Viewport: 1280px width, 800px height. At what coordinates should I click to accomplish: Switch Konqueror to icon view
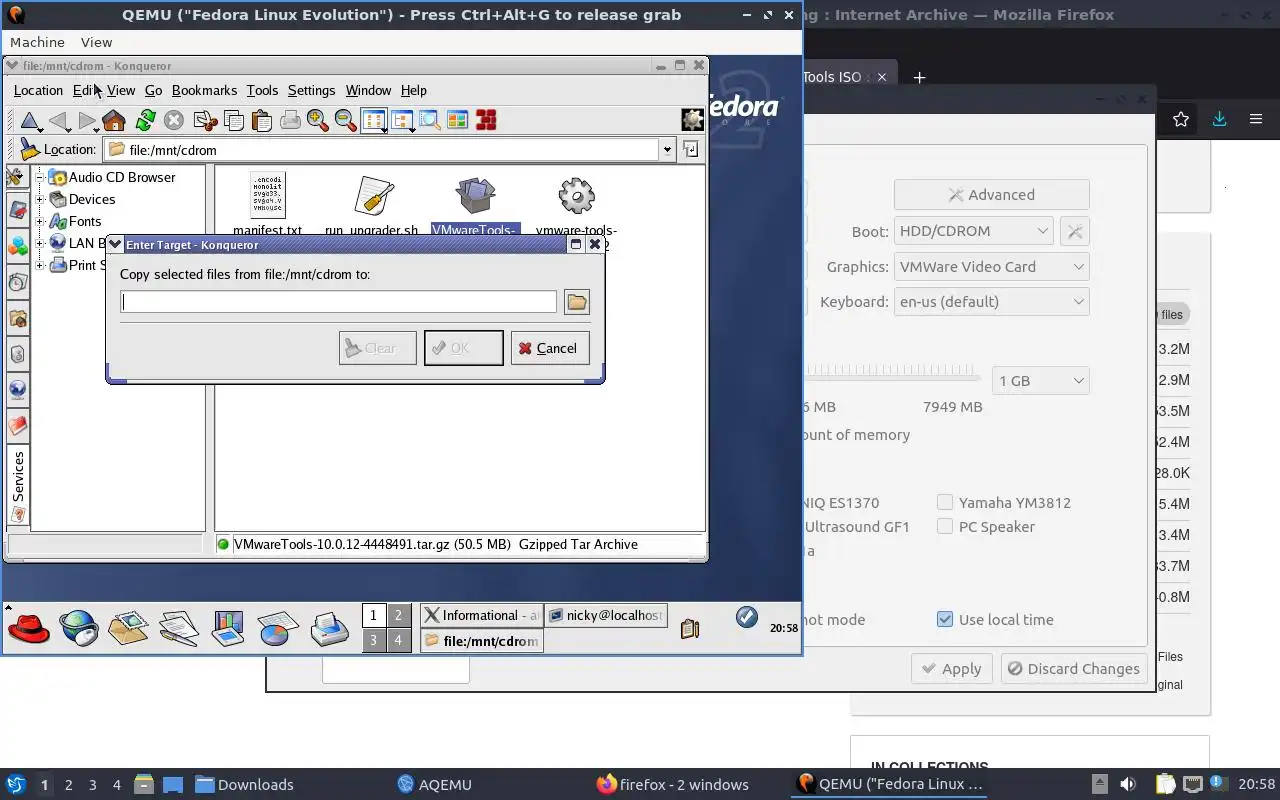pos(374,121)
